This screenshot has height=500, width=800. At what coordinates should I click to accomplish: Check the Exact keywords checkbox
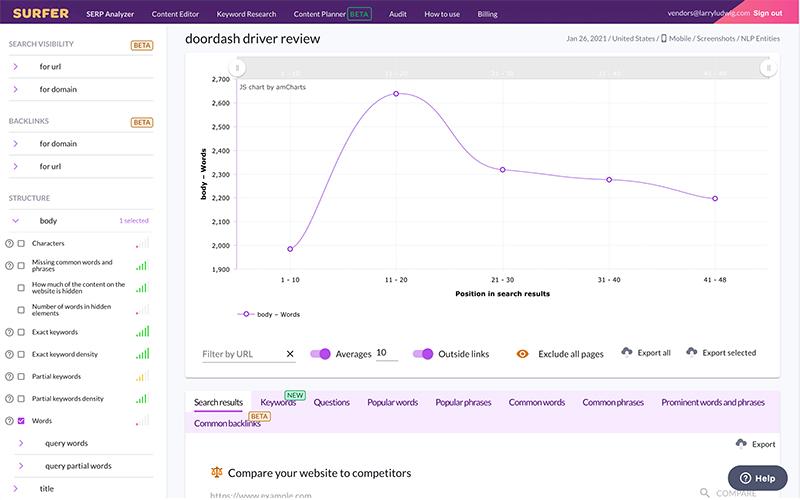coord(21,332)
